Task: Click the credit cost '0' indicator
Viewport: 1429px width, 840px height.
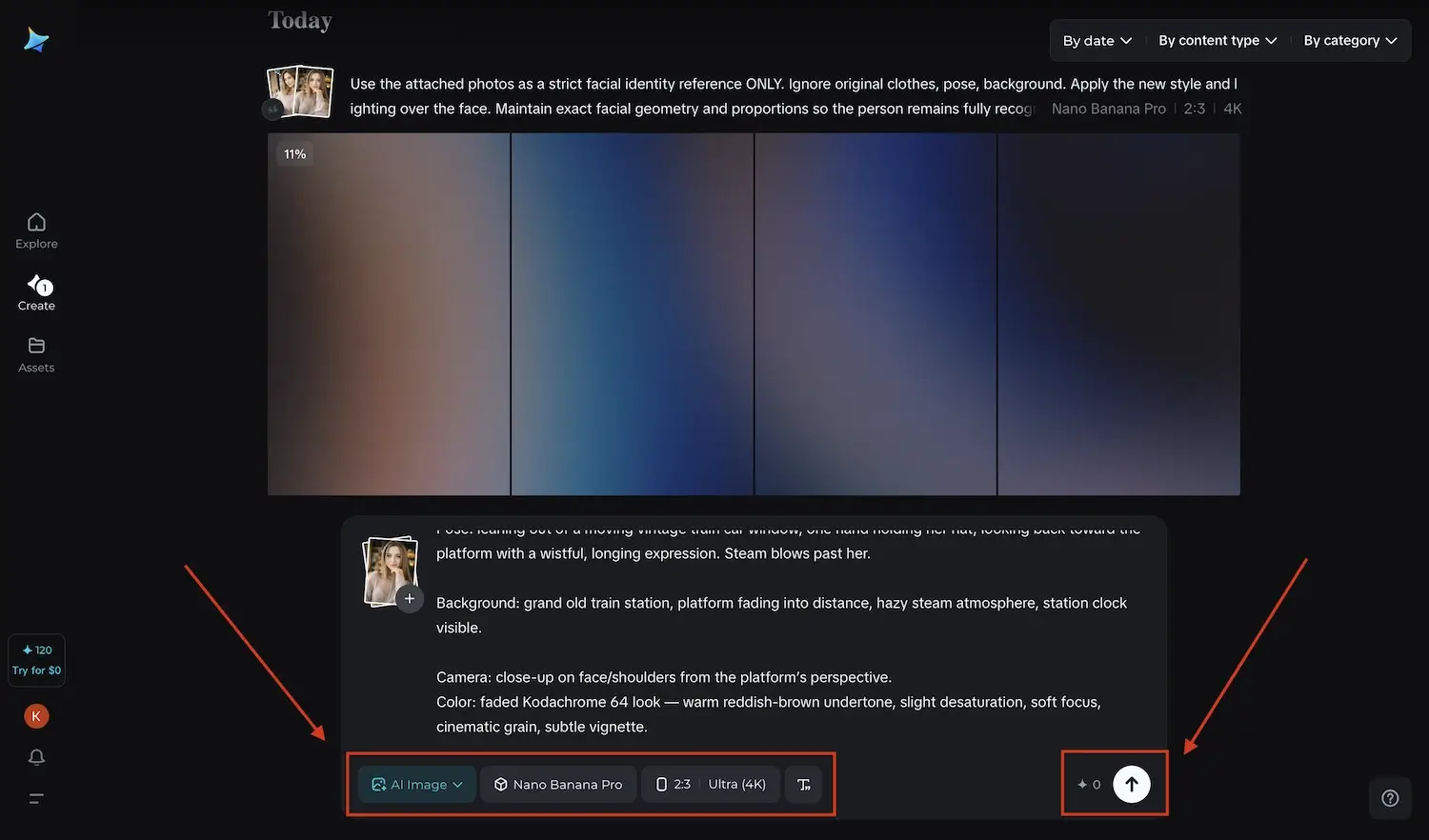Action: (1089, 785)
